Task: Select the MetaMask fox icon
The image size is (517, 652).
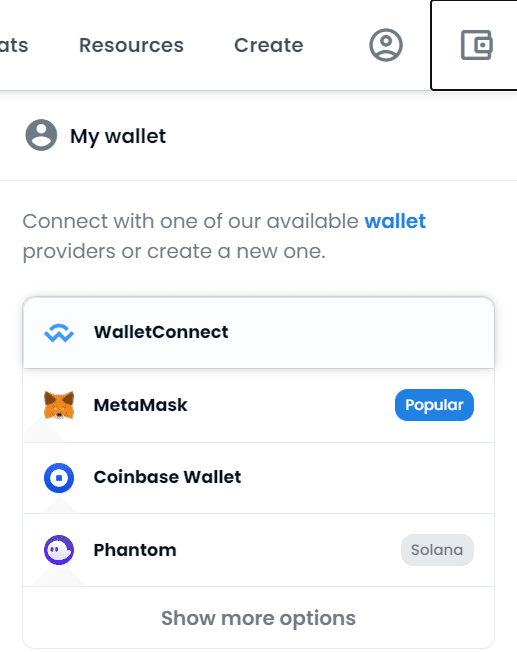Action: click(59, 405)
